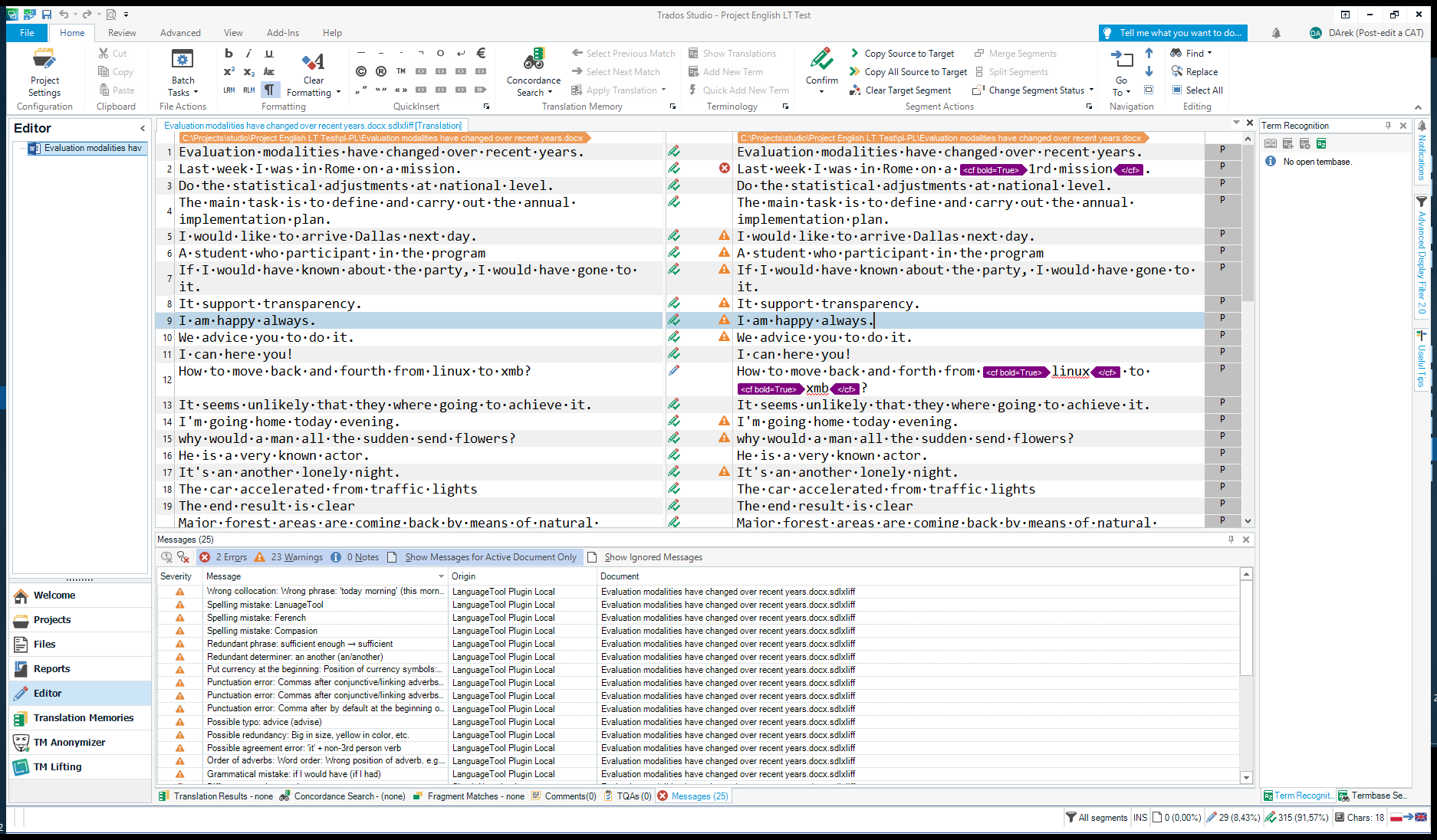Filter messages by 23 Warnings
Screen dimensions: 1437x840
pos(289,557)
